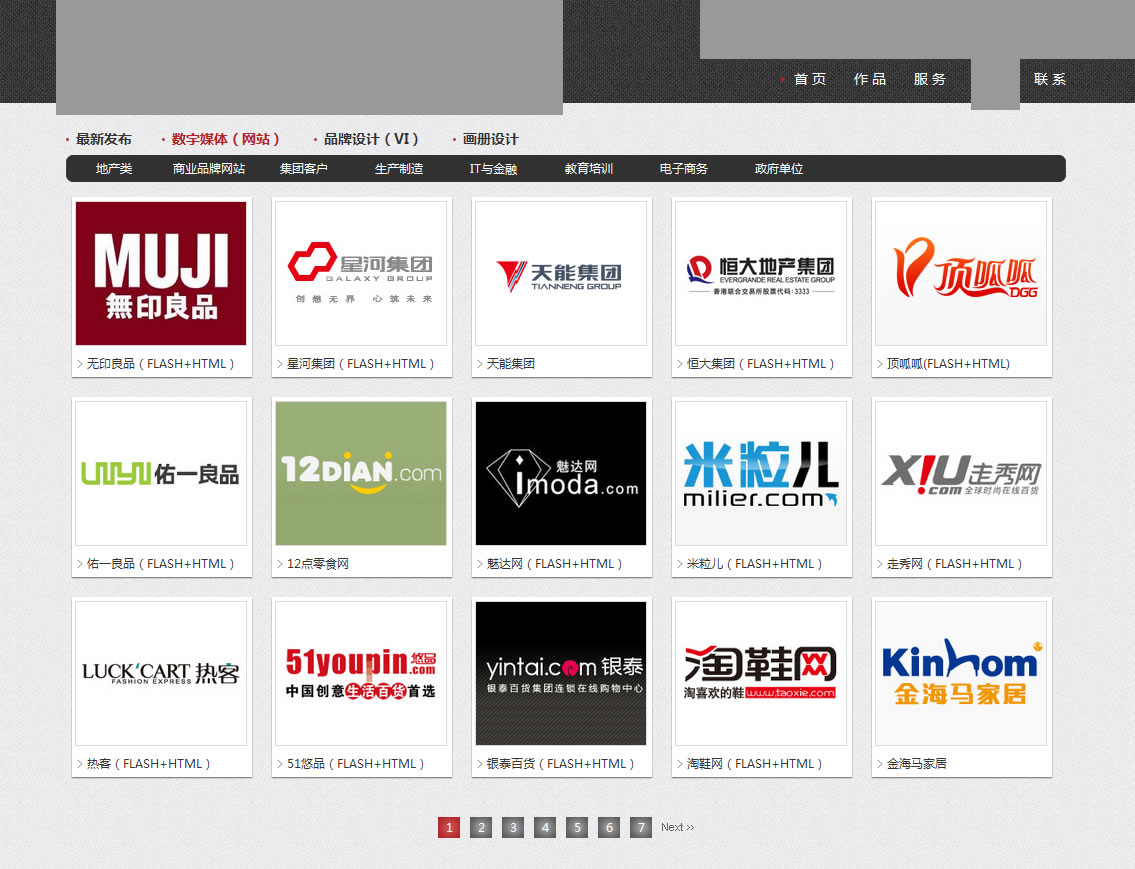Screen dimensions: 1135x869
Task: Click the 无印良品（FLASH+HTML） caption link
Action: click(x=160, y=363)
